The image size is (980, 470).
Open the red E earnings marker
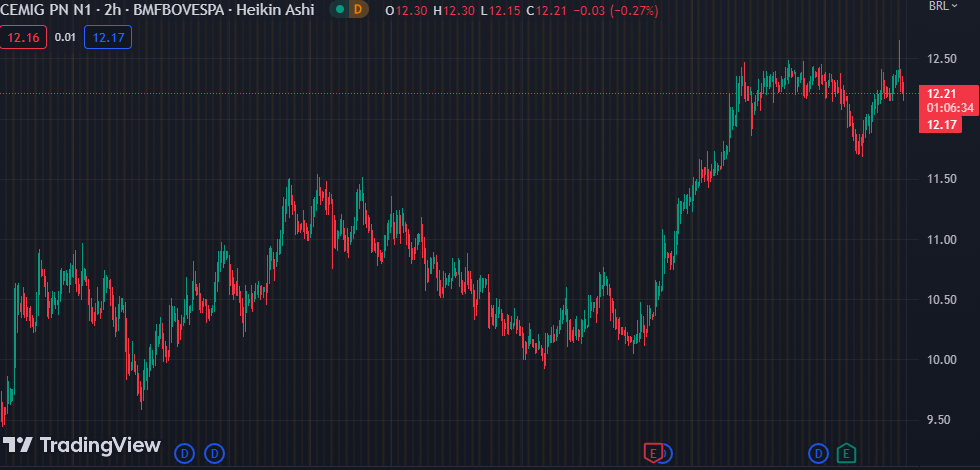(653, 452)
